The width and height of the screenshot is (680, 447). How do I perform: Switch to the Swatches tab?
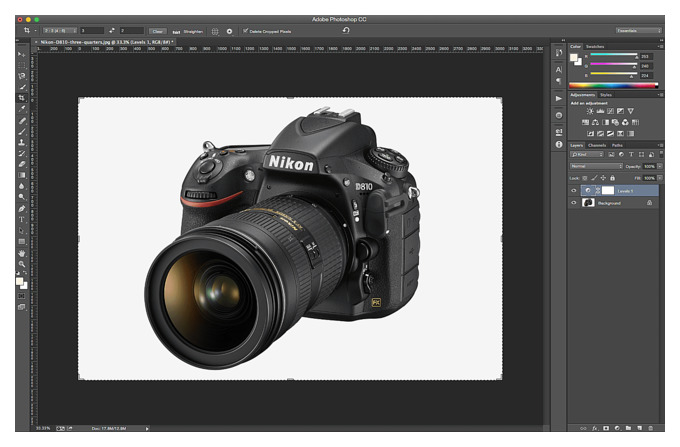(x=595, y=46)
